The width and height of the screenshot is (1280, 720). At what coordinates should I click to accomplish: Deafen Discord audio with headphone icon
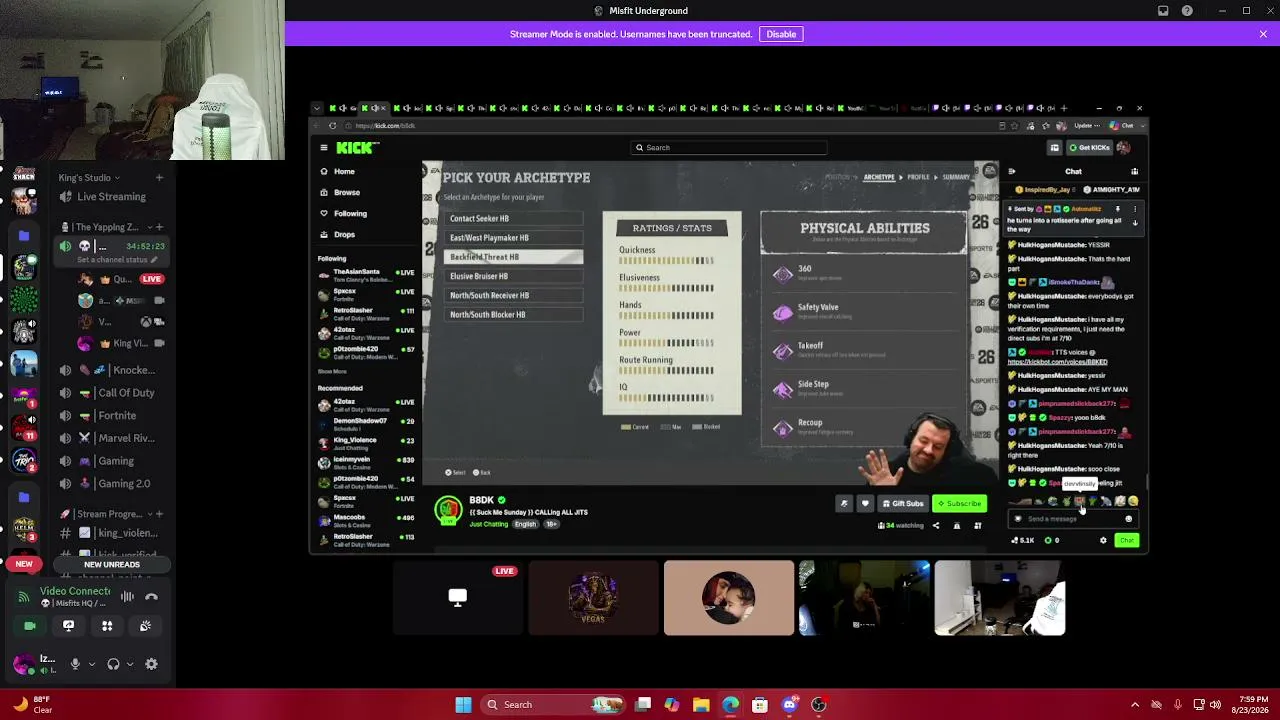click(113, 664)
